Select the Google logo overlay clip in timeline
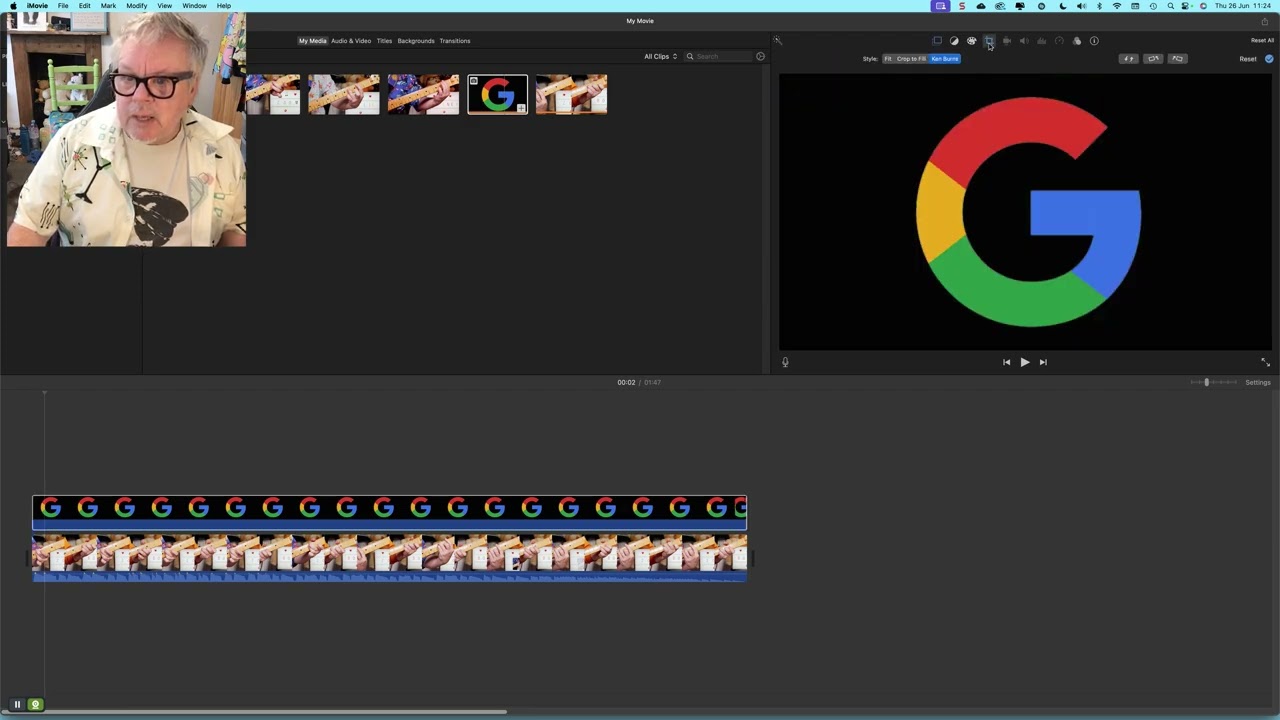 [389, 512]
